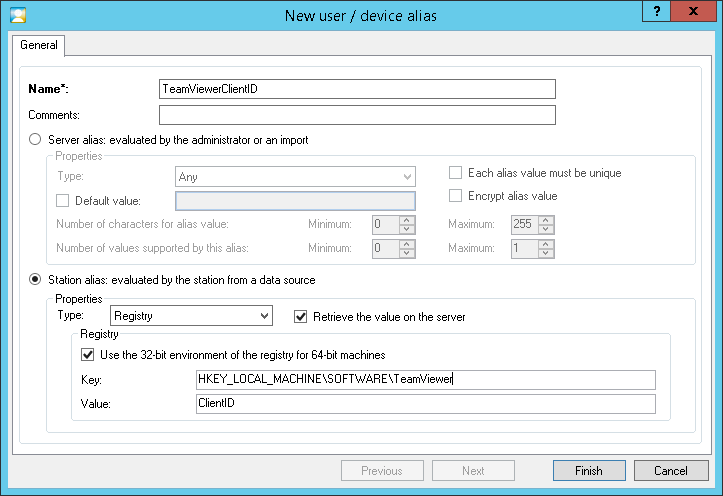Open the server alias Type dropdown showing Any
Screen dimensions: 723x496
[295, 177]
